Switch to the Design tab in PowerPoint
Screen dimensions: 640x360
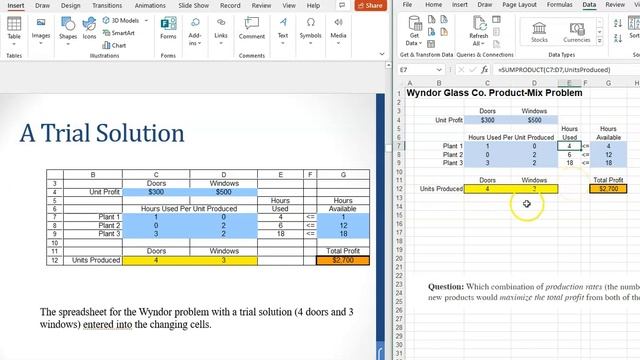tap(71, 6)
